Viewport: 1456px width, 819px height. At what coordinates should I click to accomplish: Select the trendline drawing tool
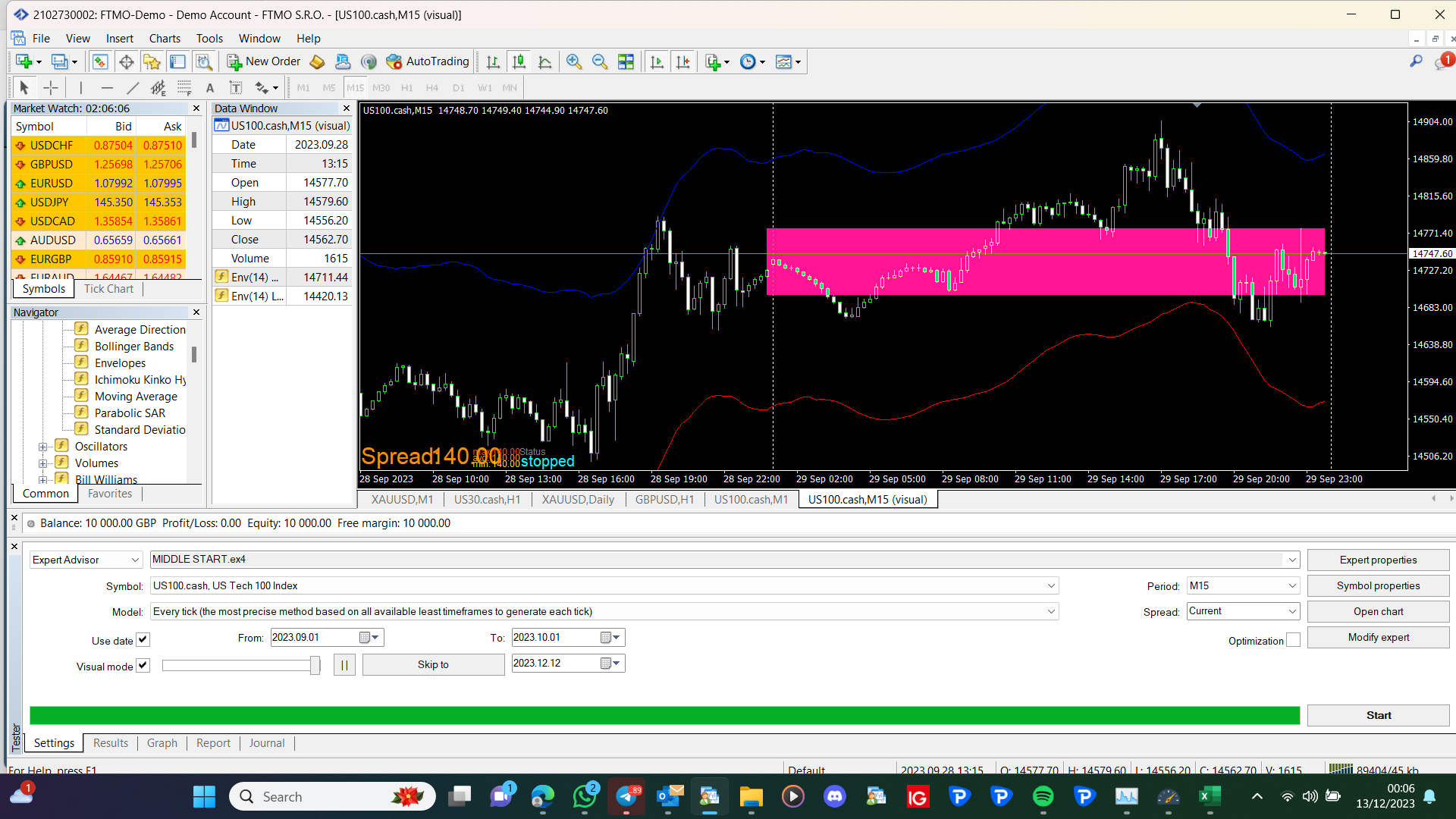[x=133, y=88]
